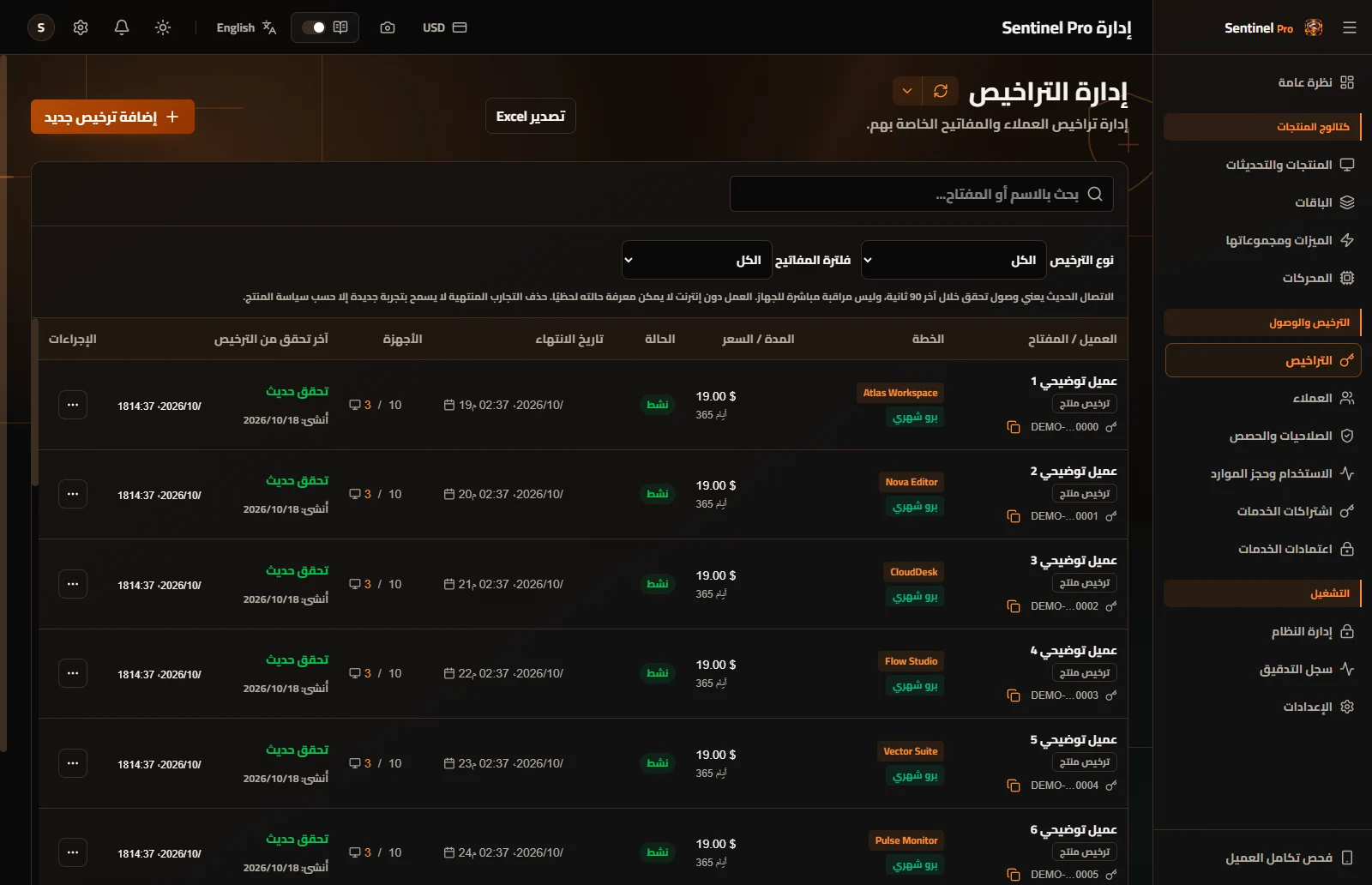Open the hamburger menu beside Sentinel Pro
Viewport: 1372px width, 885px height.
point(1350,27)
